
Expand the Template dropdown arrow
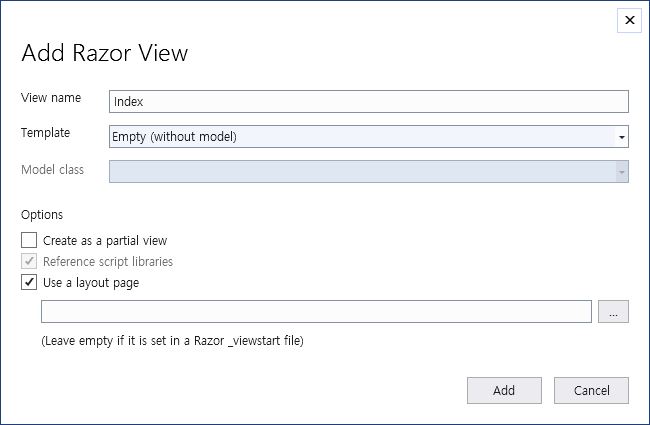pos(621,136)
